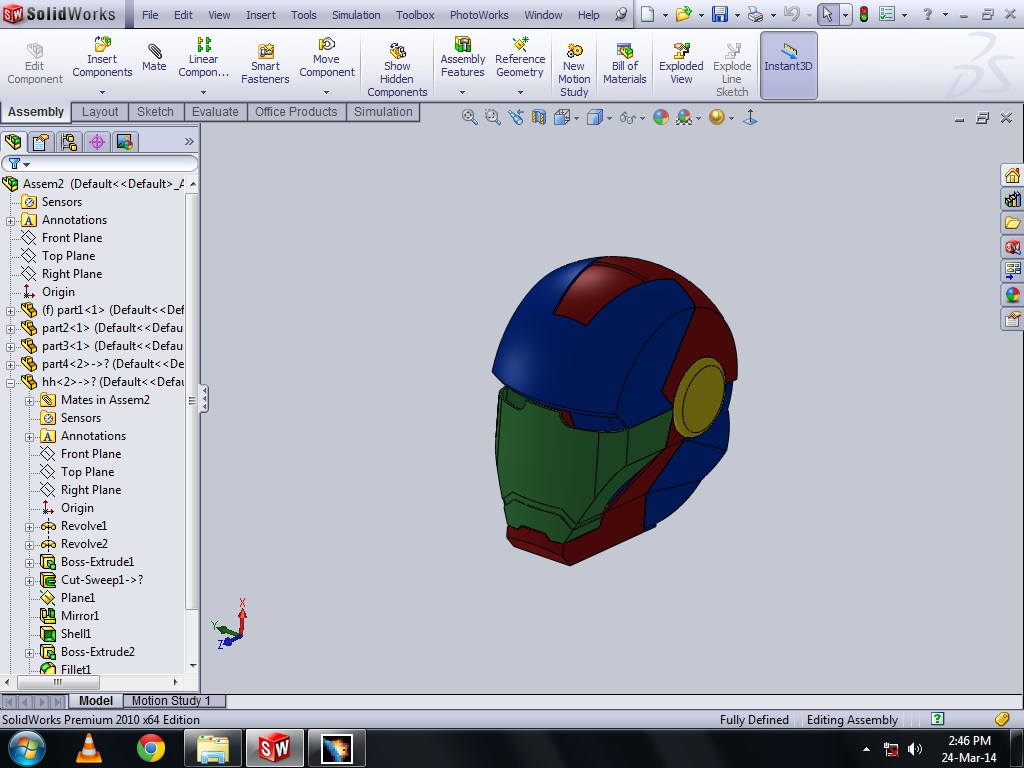
Task: Click Show Hidden Components
Action: click(397, 71)
